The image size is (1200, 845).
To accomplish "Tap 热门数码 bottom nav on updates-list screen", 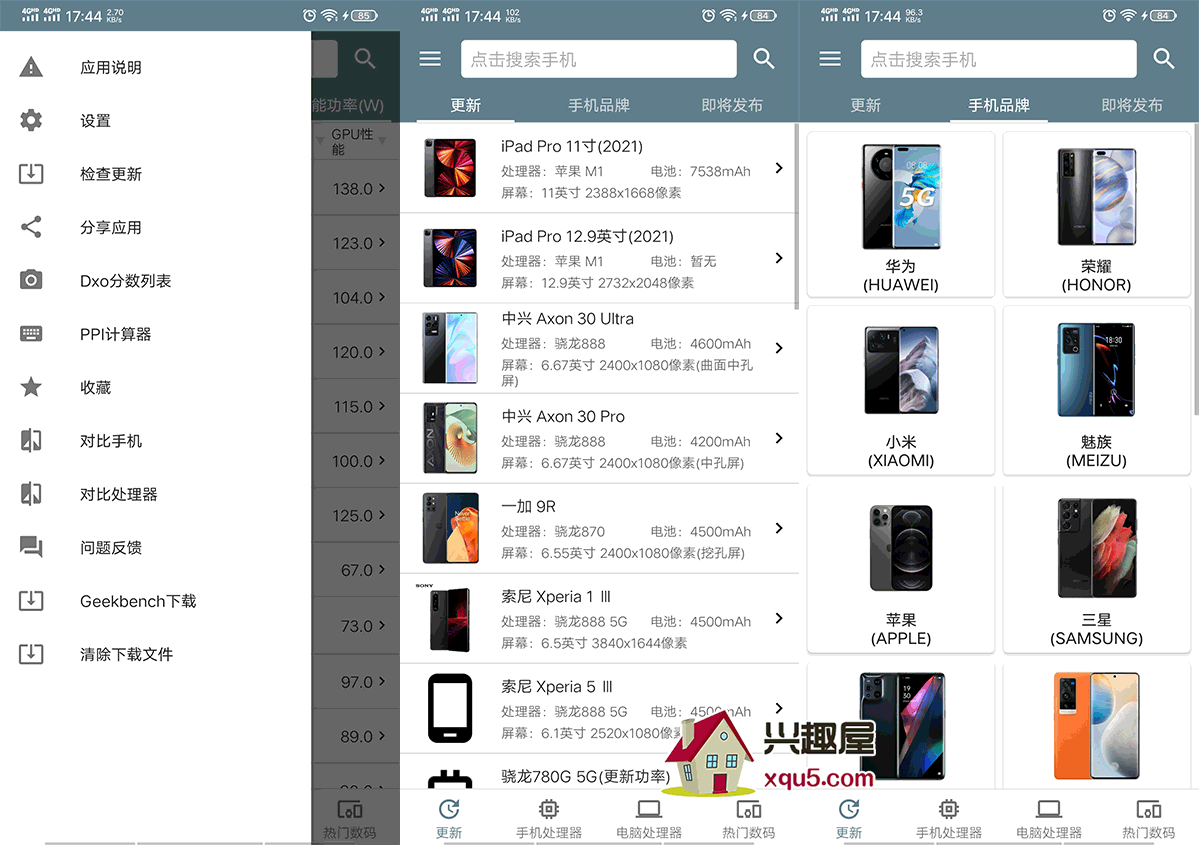I will pyautogui.click(x=749, y=818).
